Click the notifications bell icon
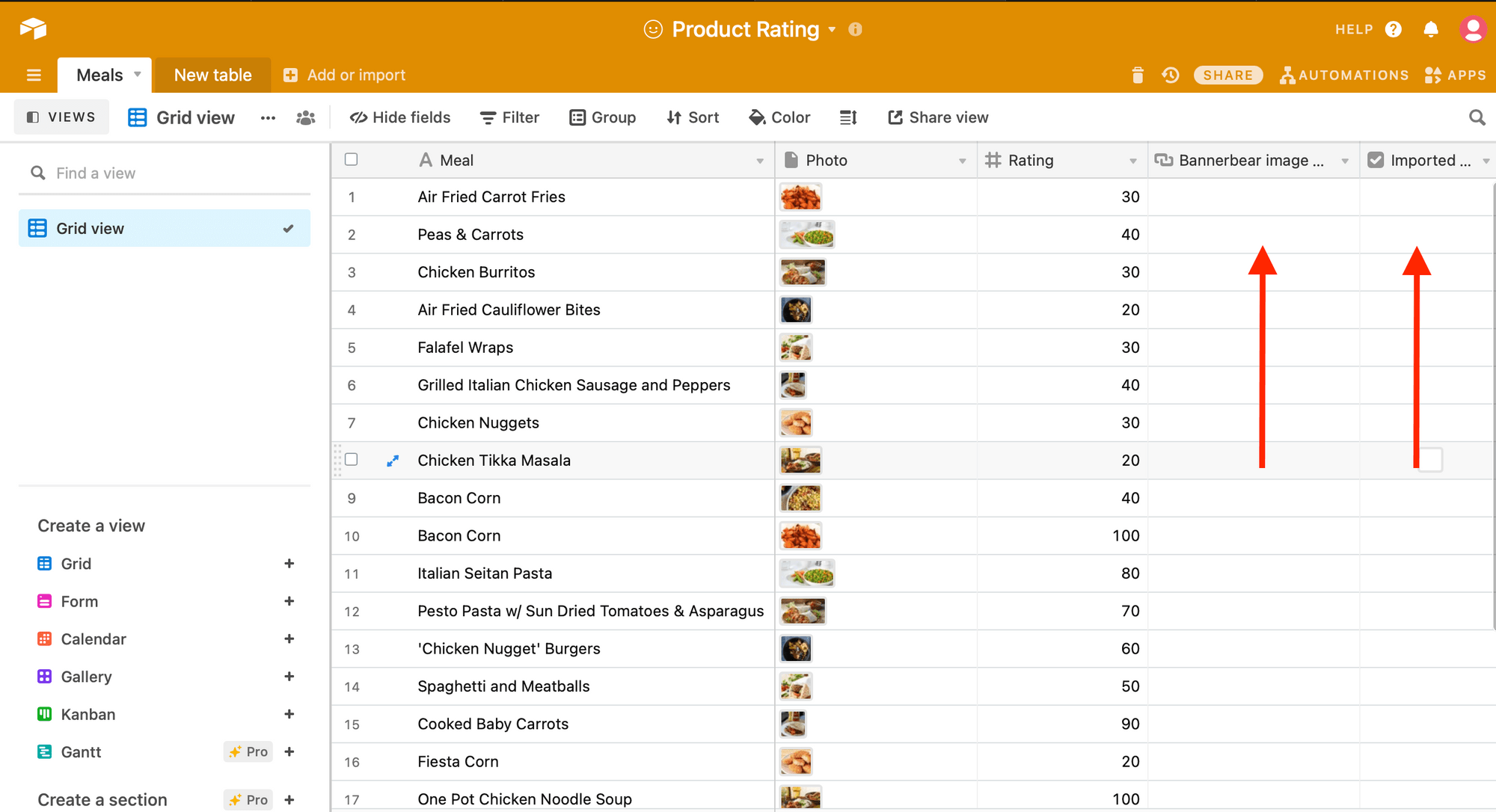 (1431, 29)
